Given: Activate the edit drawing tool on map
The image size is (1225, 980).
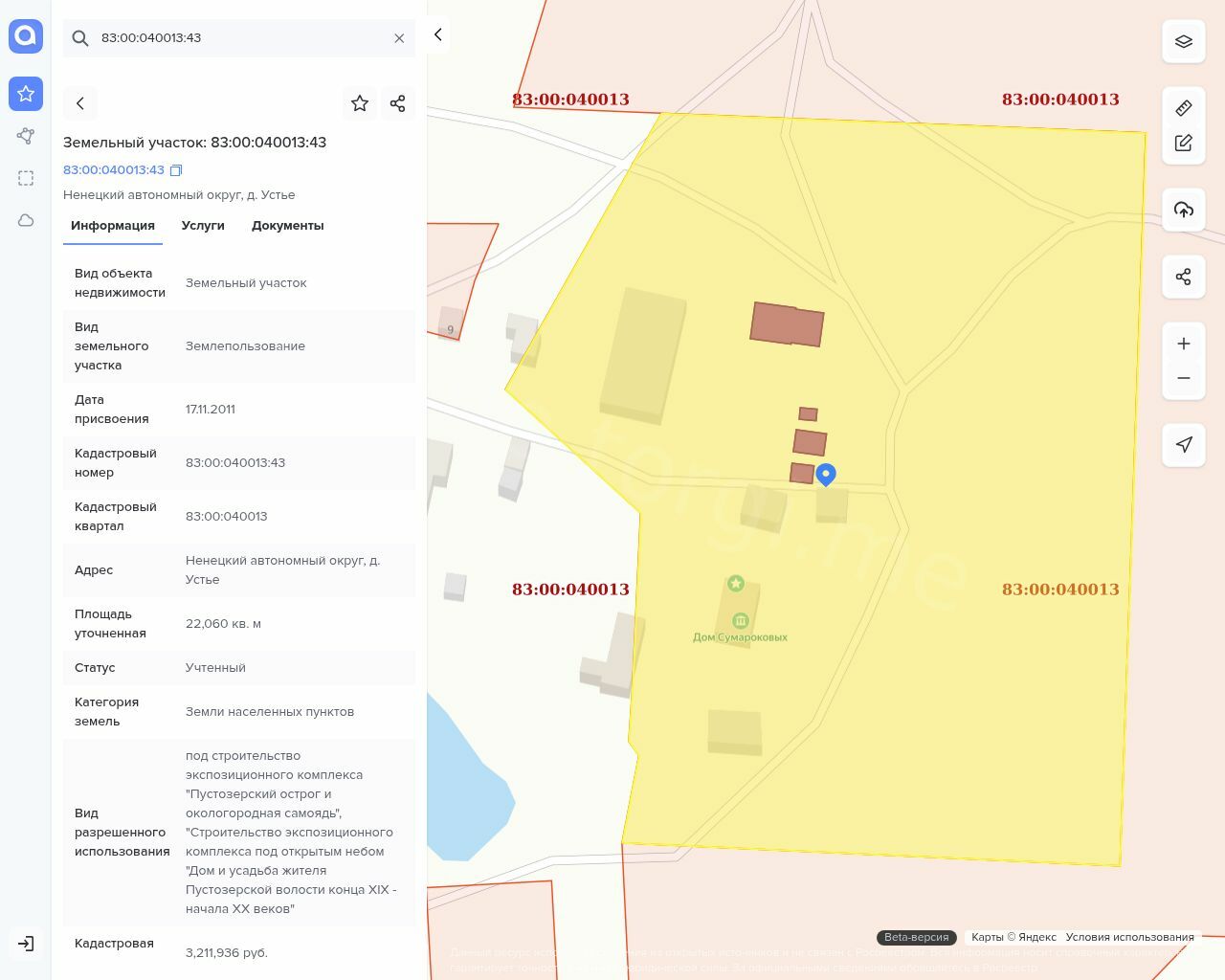Looking at the screenshot, I should (x=1183, y=143).
